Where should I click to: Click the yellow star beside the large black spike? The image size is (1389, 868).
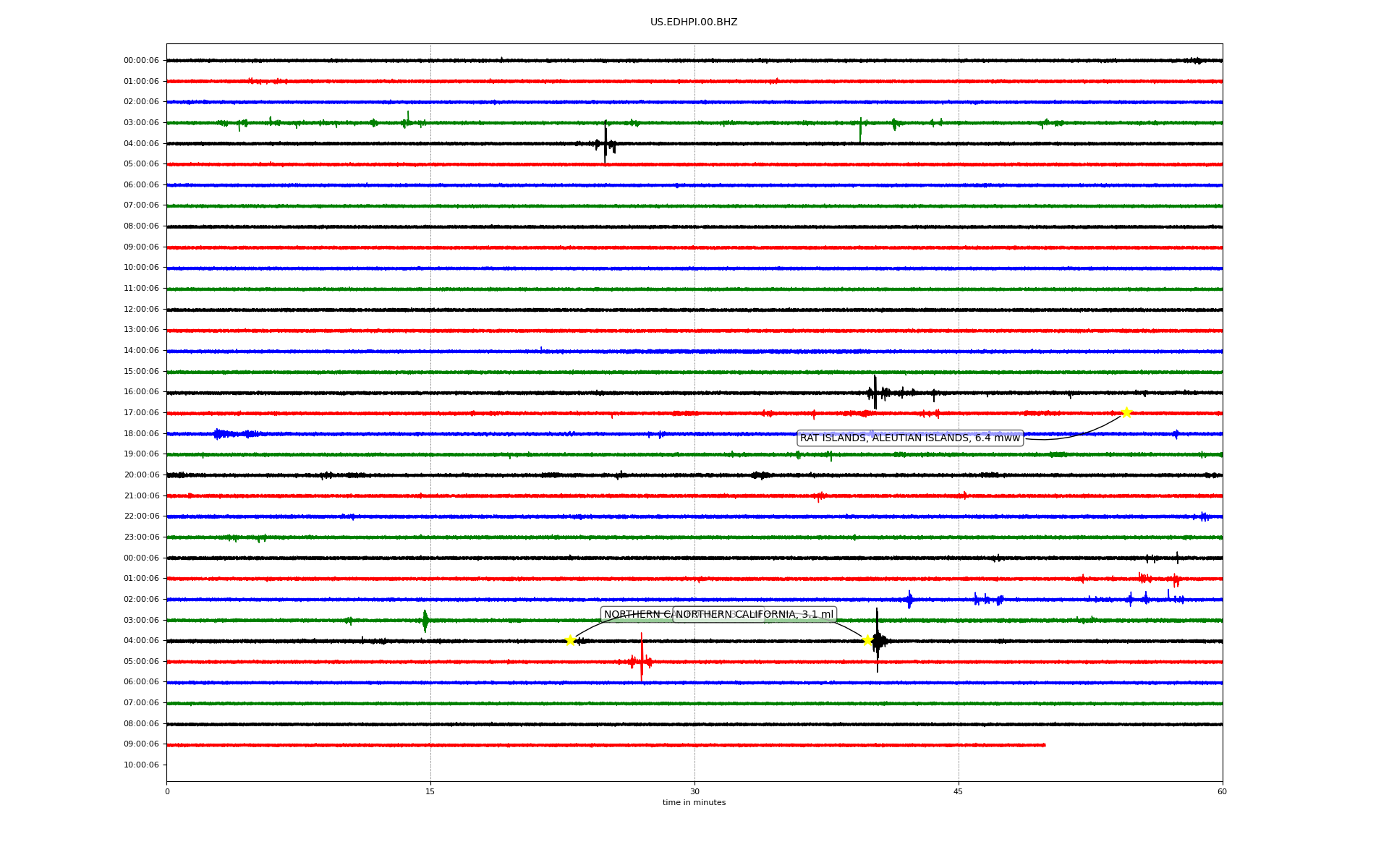click(867, 640)
